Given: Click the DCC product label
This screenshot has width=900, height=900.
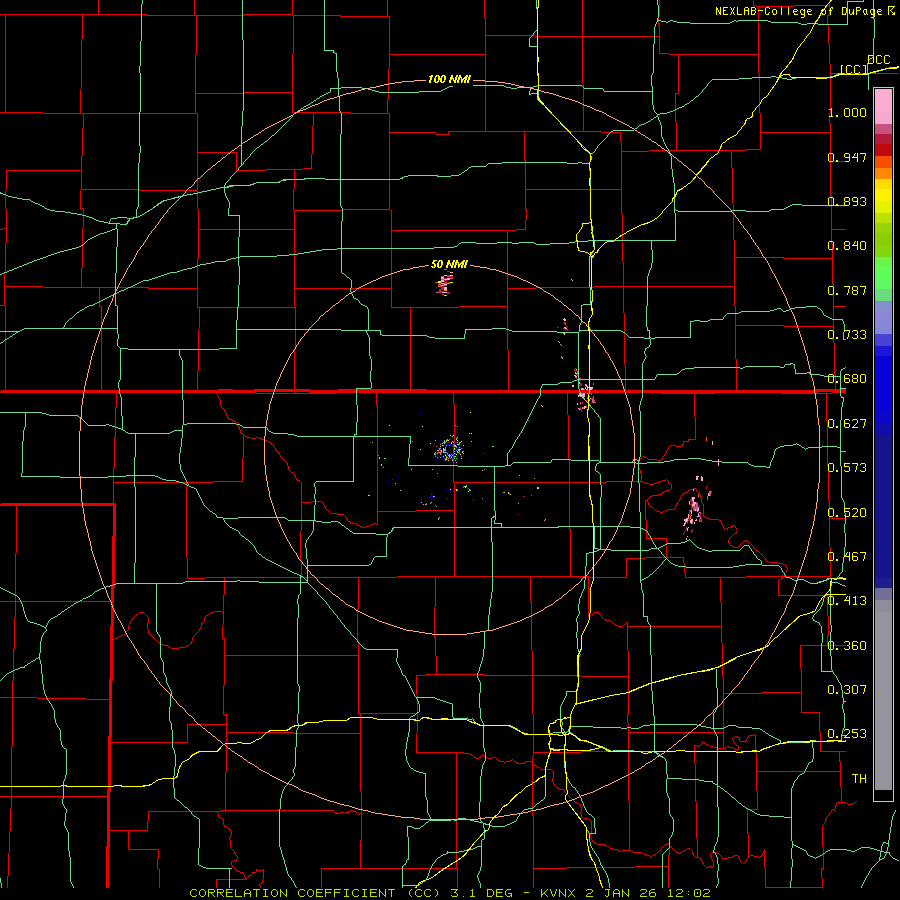Looking at the screenshot, I should [878, 60].
